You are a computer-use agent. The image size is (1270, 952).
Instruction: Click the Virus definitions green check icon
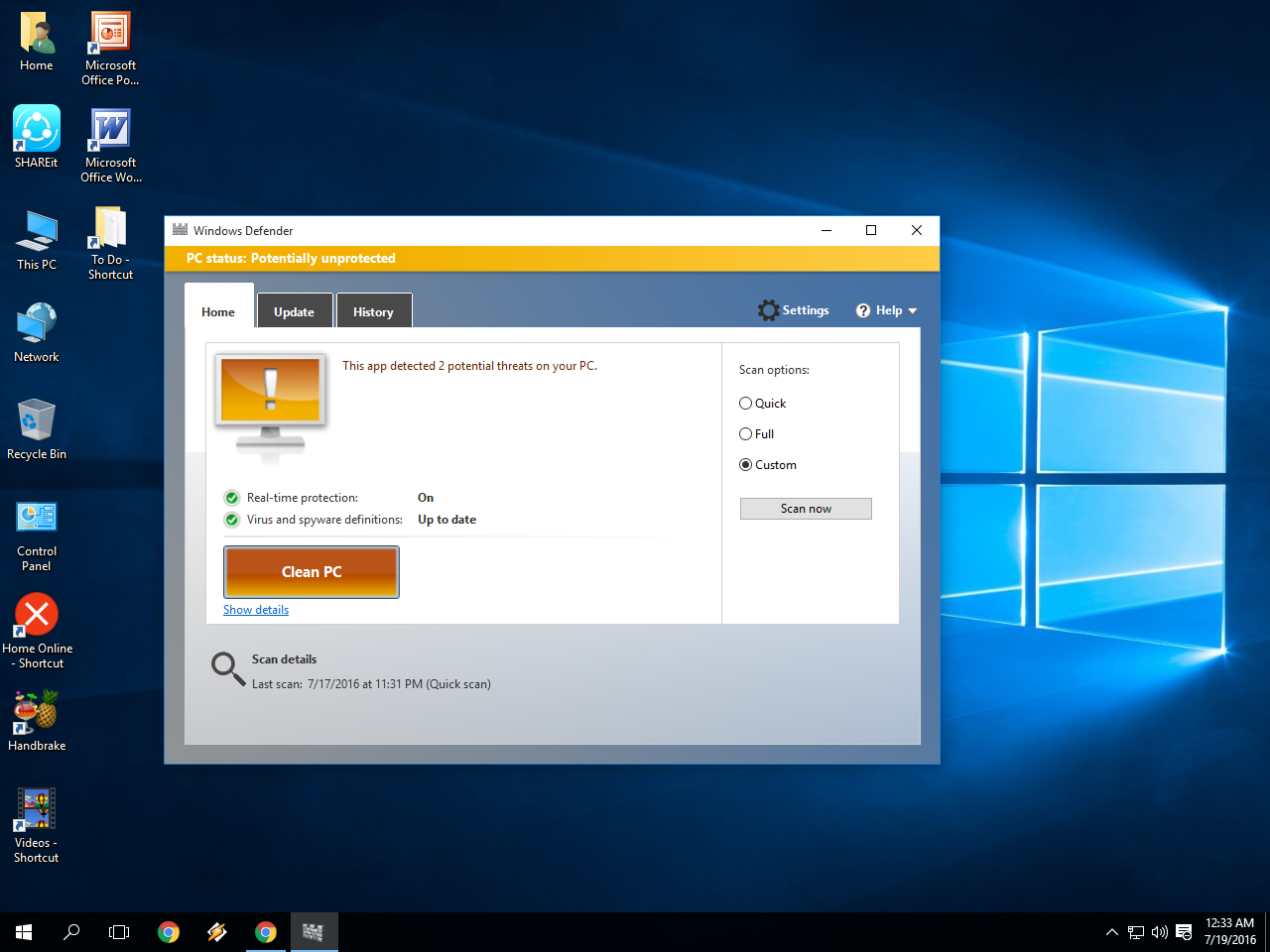(231, 520)
